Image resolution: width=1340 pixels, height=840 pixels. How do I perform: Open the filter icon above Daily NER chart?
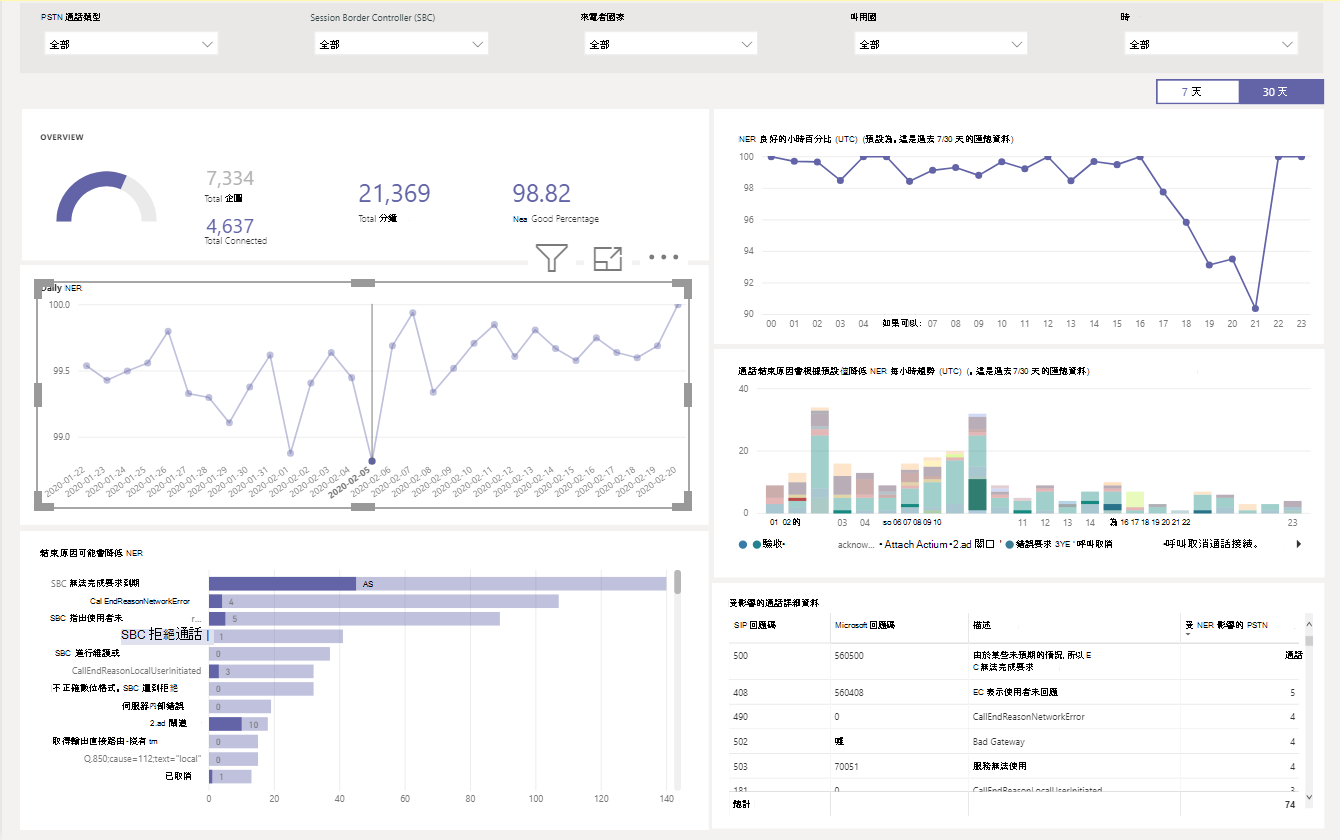tap(551, 257)
